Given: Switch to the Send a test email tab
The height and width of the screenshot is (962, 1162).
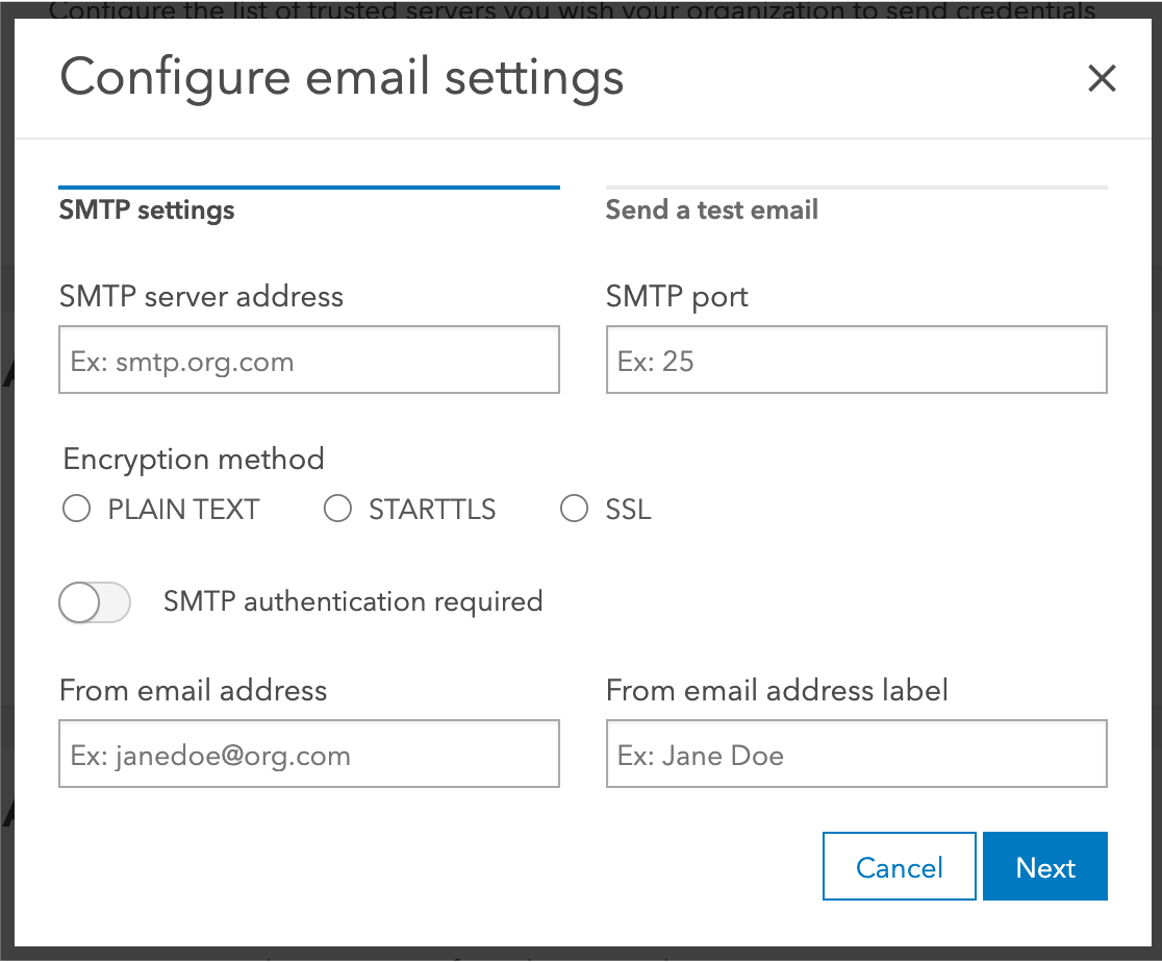Looking at the screenshot, I should point(712,209).
